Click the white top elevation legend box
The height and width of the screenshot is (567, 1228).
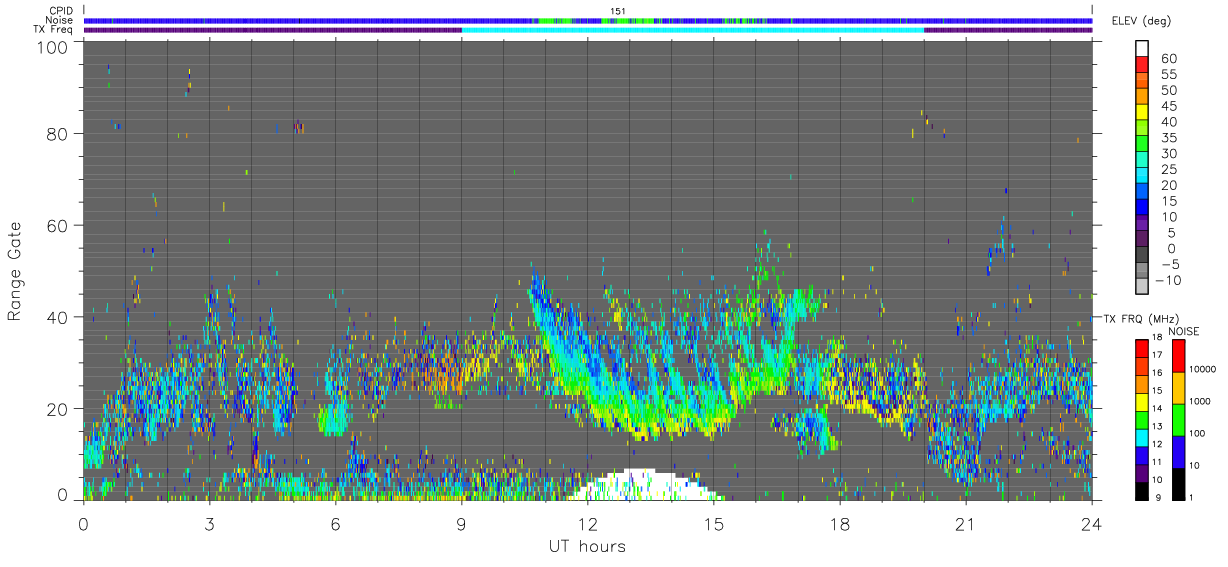pos(1141,49)
